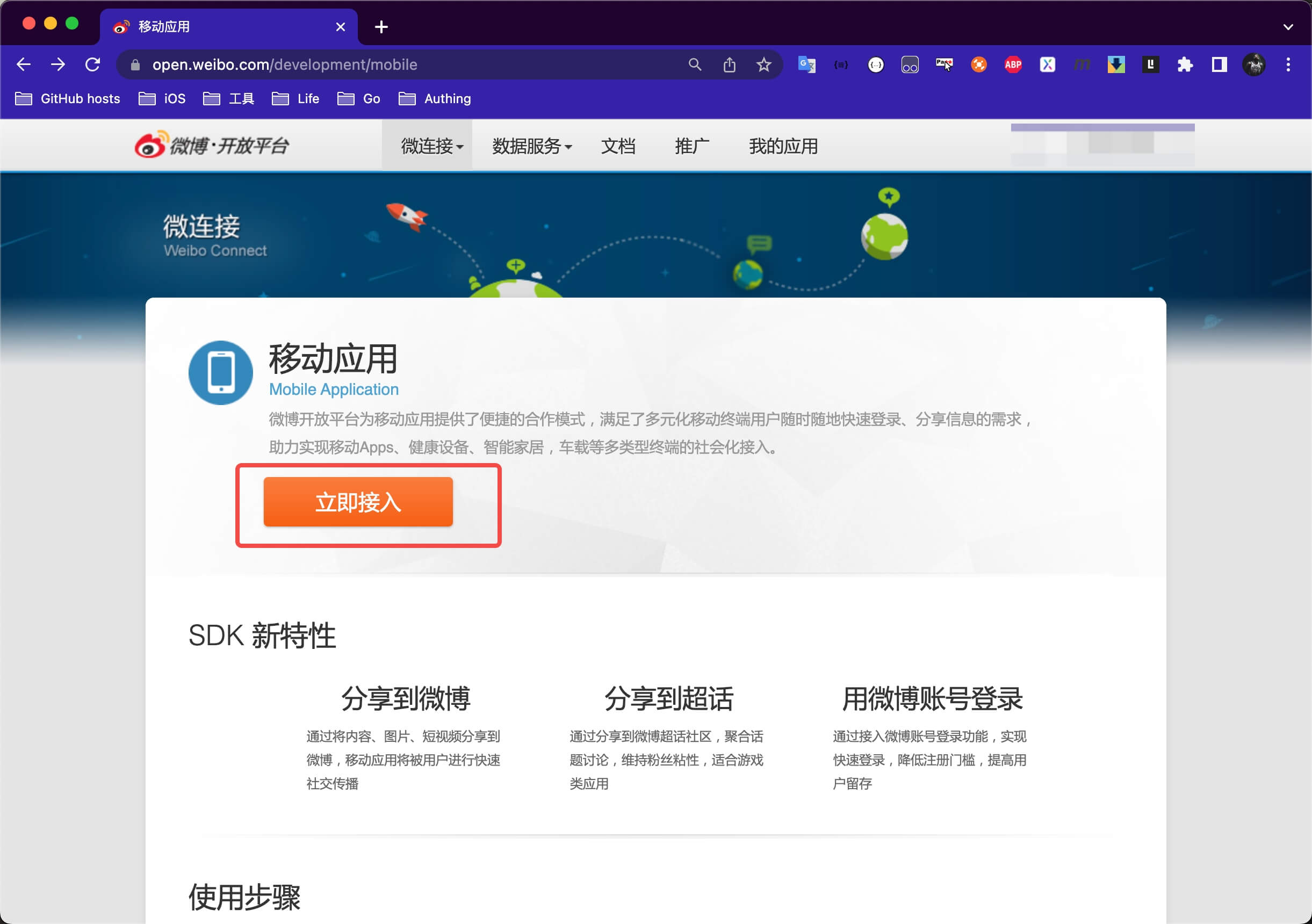Viewport: 1312px width, 924px height.
Task: Click the AdBlock Plus extension icon
Action: pyautogui.click(x=1013, y=64)
